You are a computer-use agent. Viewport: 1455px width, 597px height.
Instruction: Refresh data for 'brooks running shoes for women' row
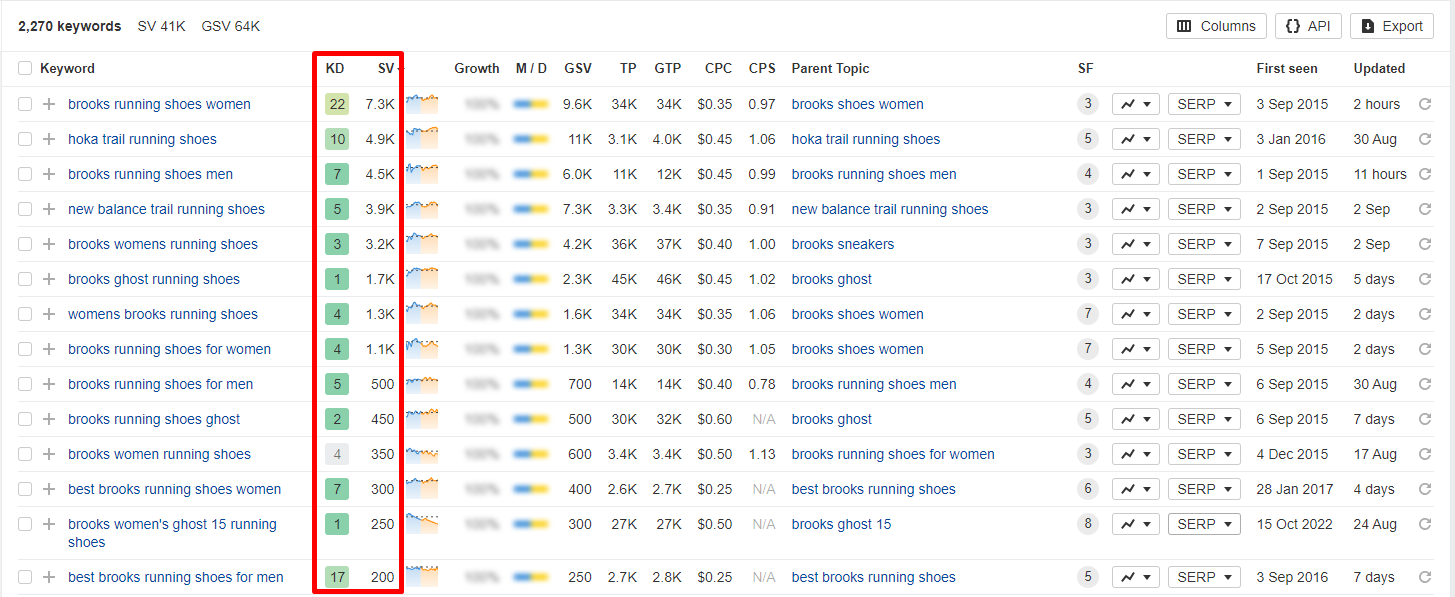point(1425,349)
